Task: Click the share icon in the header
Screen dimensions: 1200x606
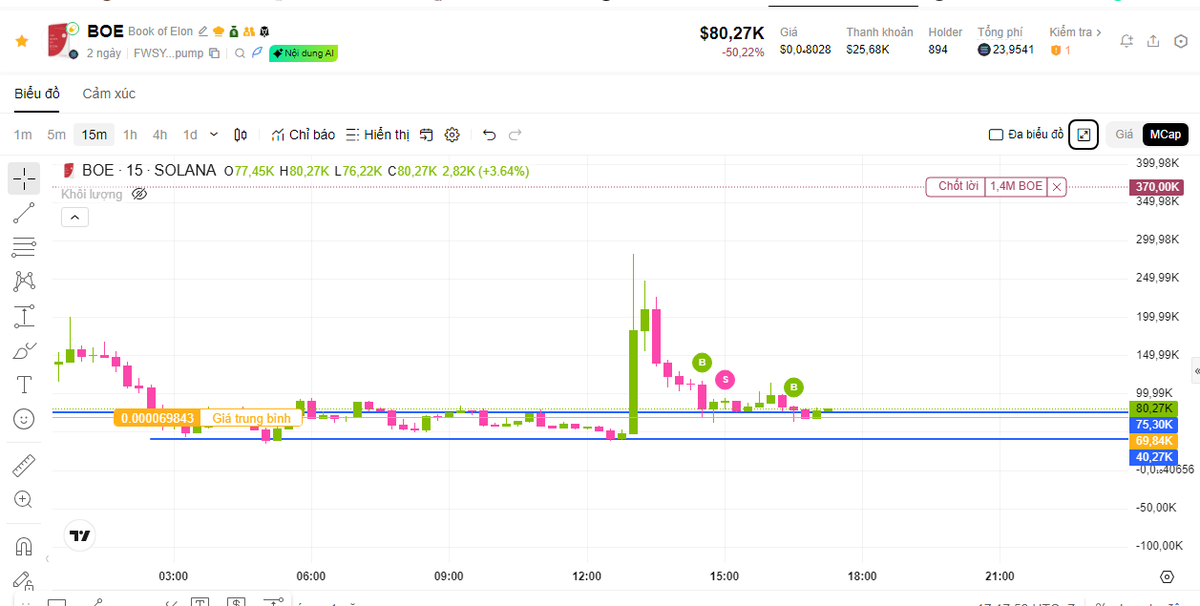Action: (1153, 41)
